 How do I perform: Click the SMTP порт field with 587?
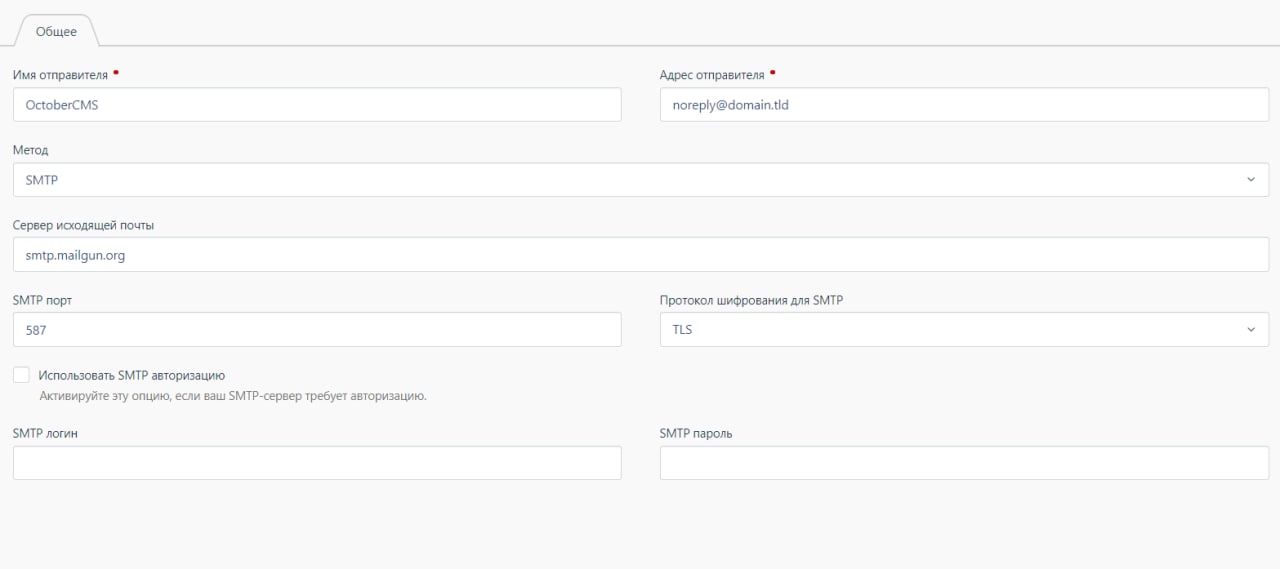317,330
